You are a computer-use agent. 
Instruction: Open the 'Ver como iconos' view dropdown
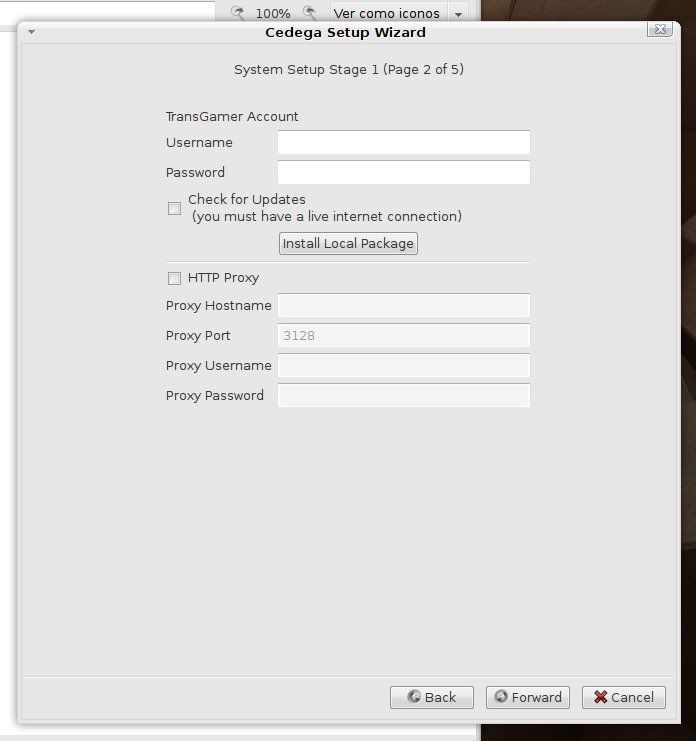(399, 13)
